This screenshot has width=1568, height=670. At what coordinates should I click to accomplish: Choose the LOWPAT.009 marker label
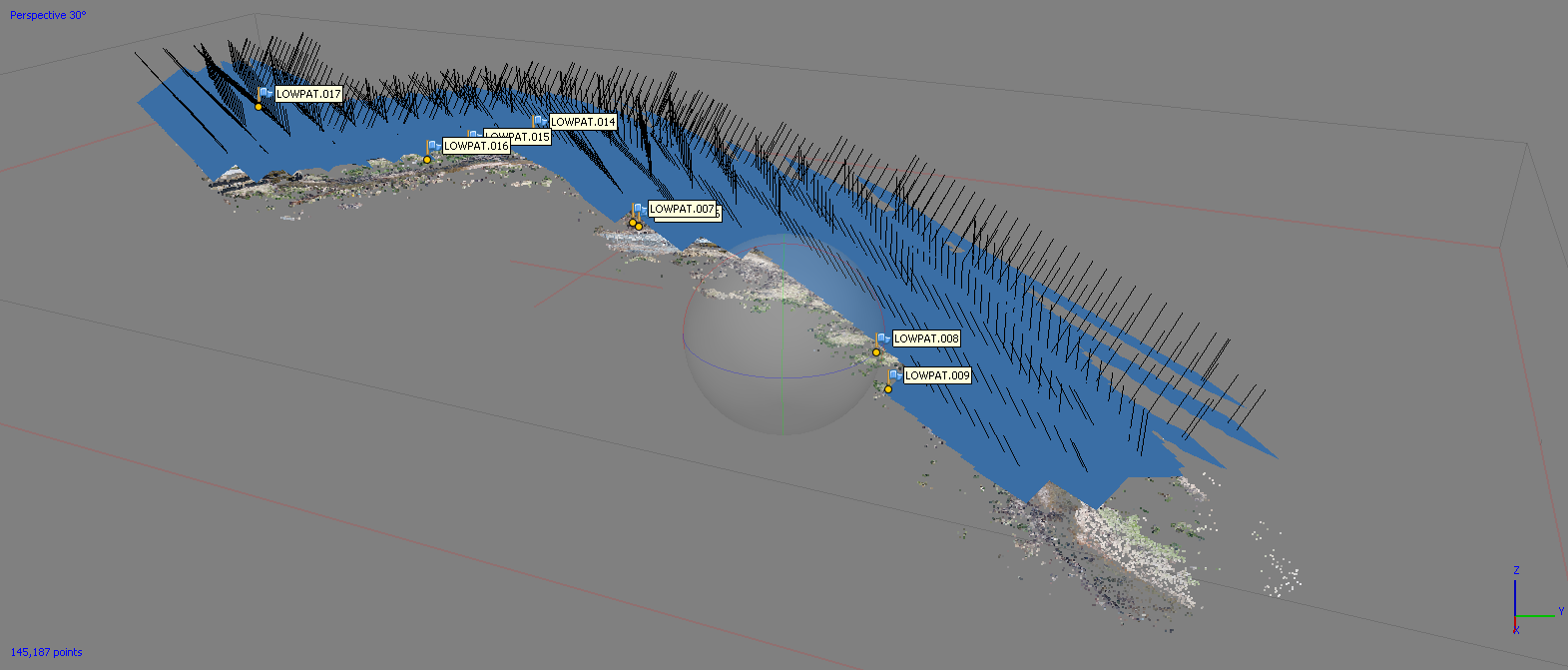(937, 375)
